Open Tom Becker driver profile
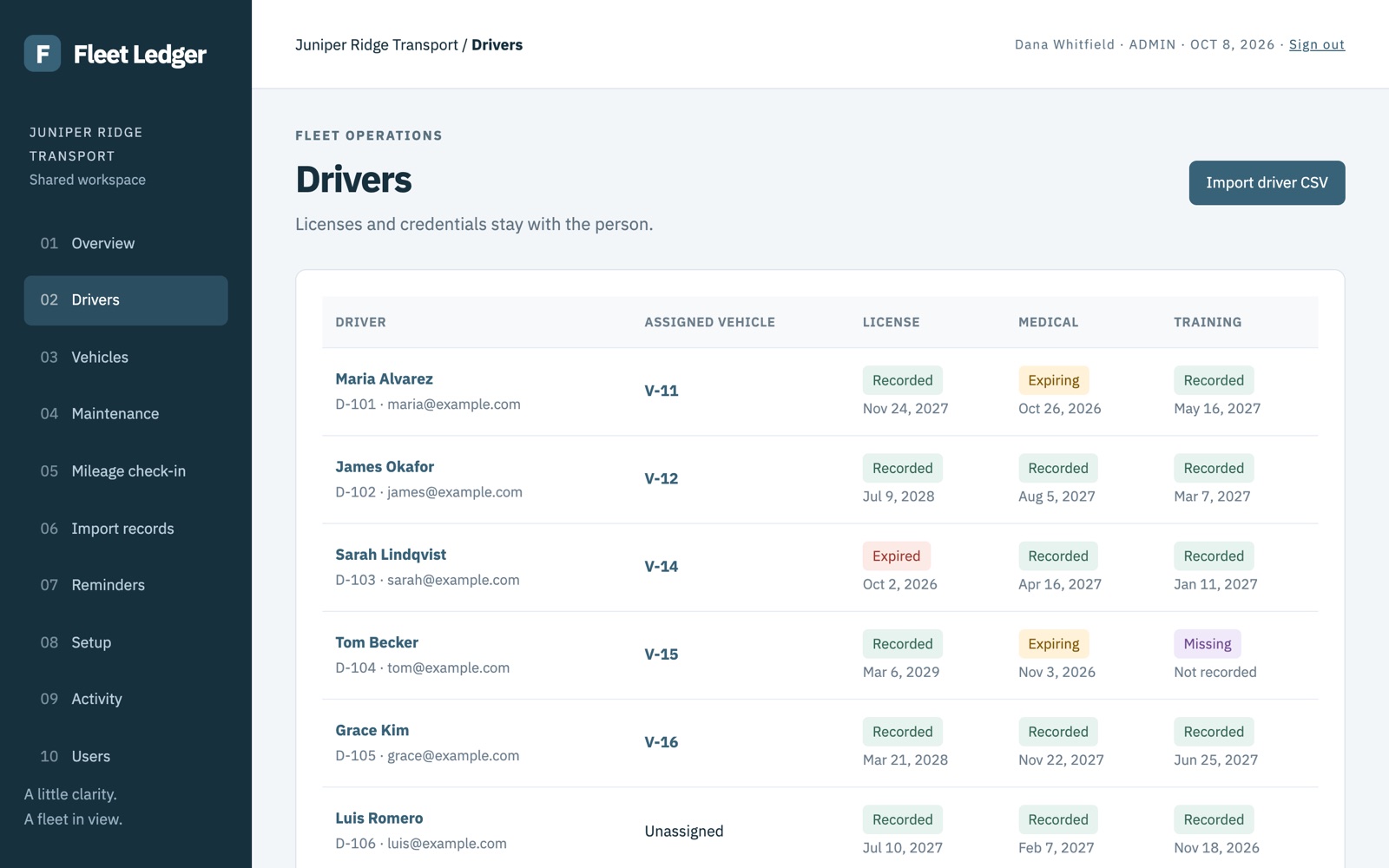This screenshot has width=1389, height=868. (x=377, y=643)
